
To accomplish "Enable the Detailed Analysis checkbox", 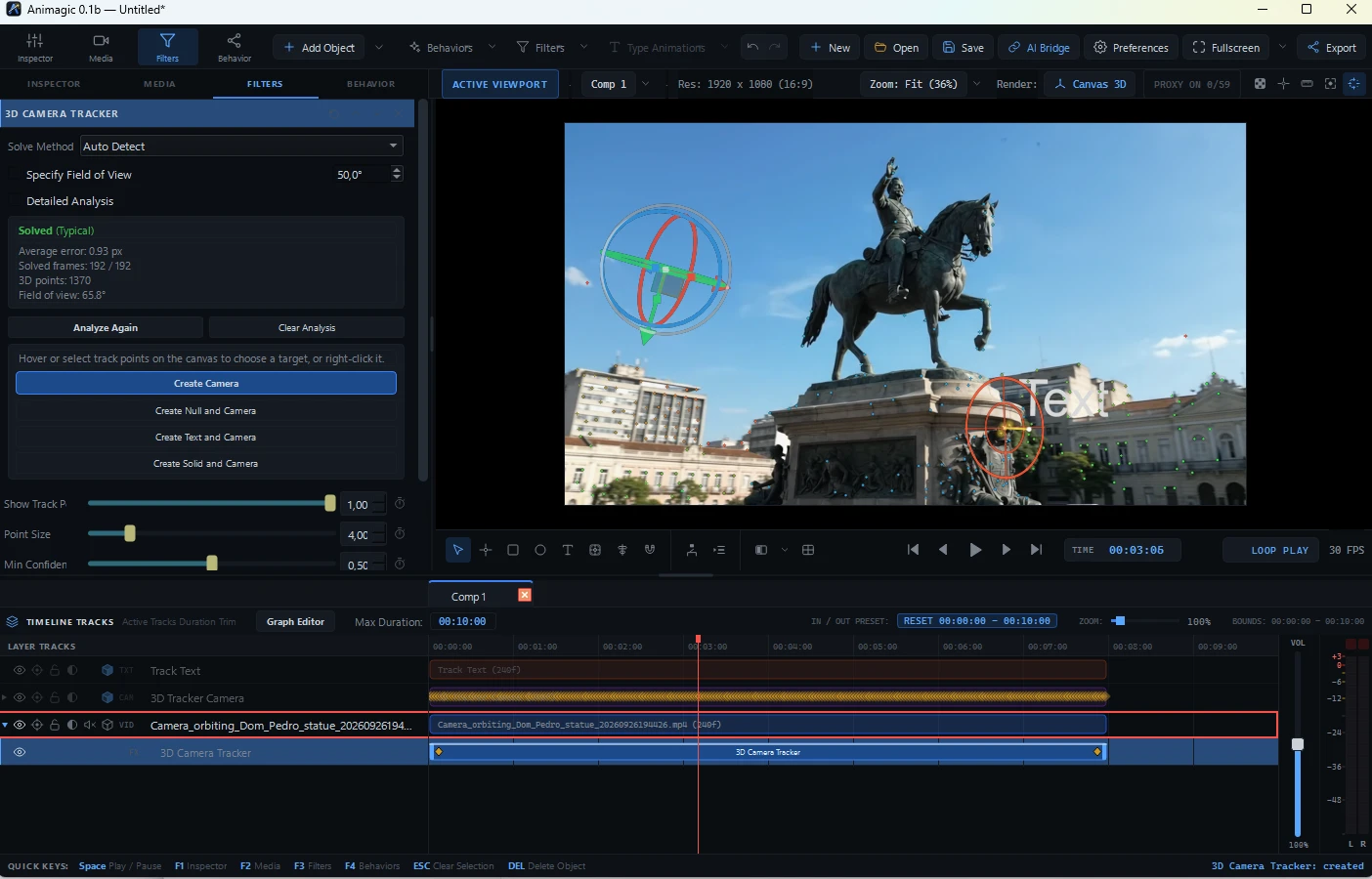I will click(15, 201).
